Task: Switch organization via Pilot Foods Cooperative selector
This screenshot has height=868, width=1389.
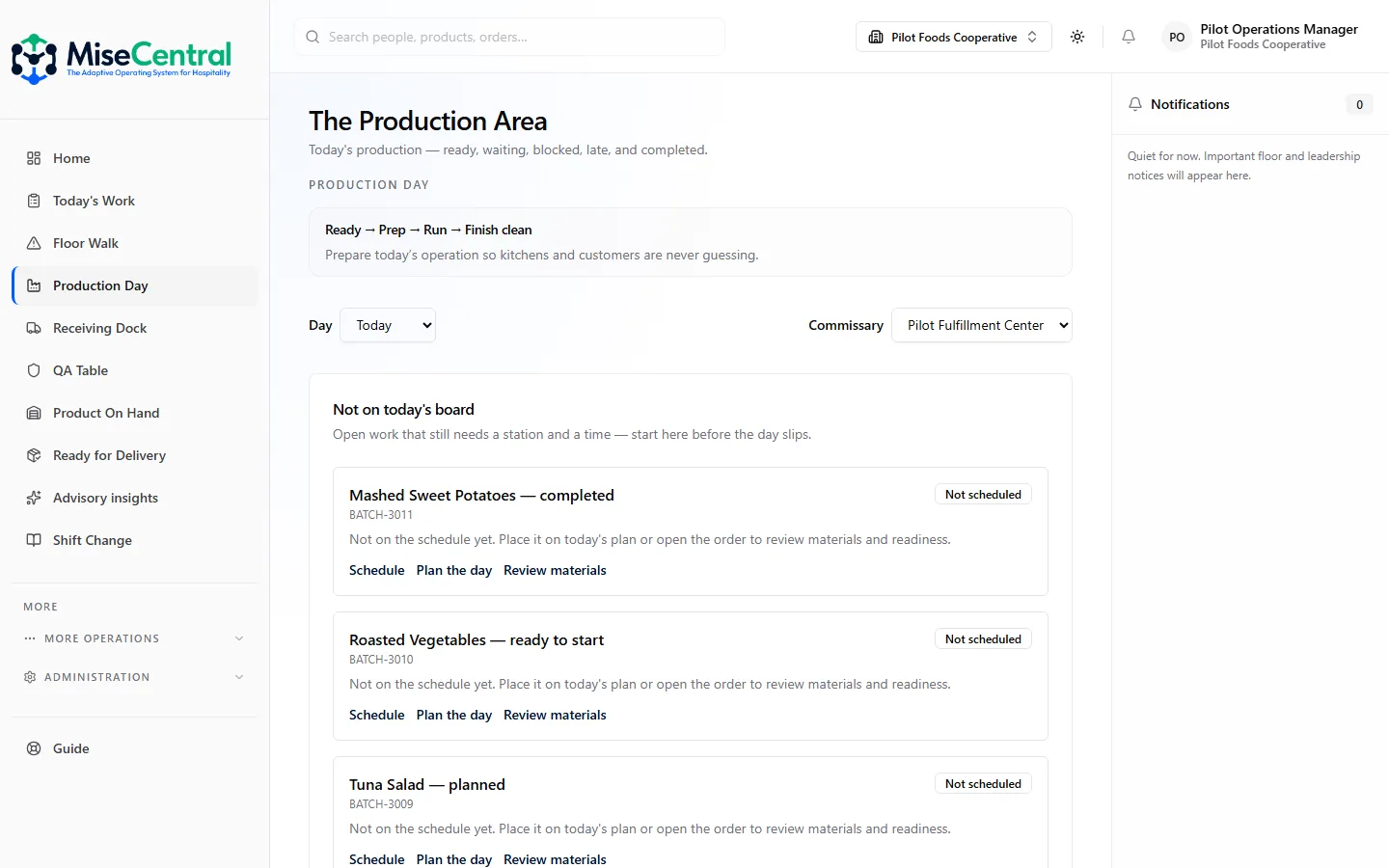Action: [953, 37]
